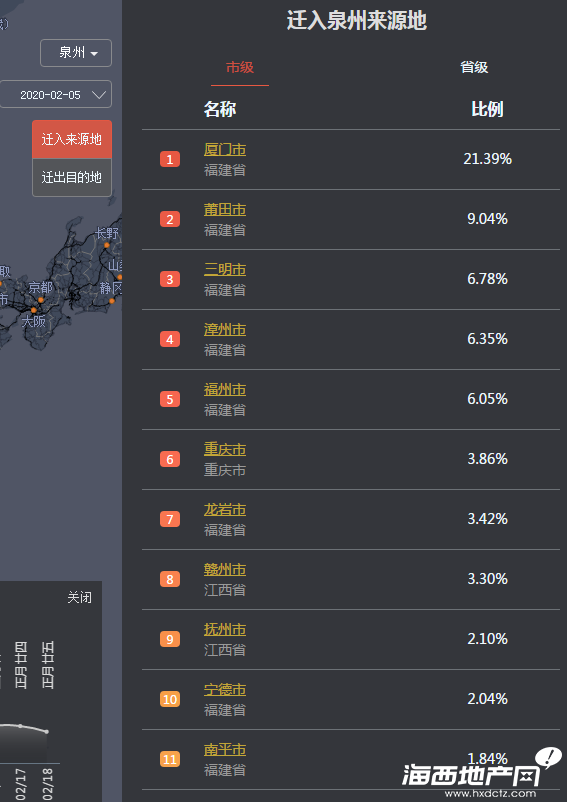Screen dimensions: 567x802
Task: Click the rank 10 badge icon
Action: [x=170, y=699]
